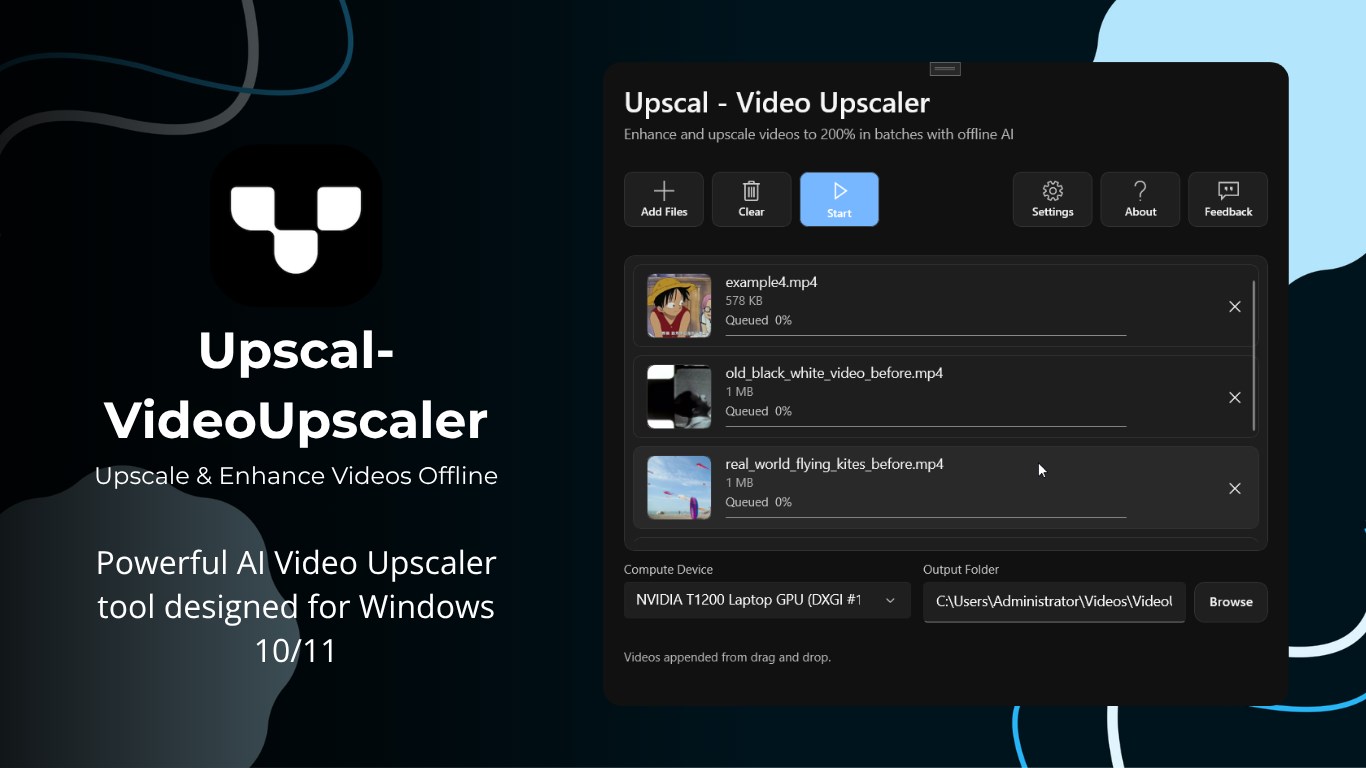Click the example4.mp4 progress bar
The height and width of the screenshot is (768, 1366).
[x=926, y=335]
